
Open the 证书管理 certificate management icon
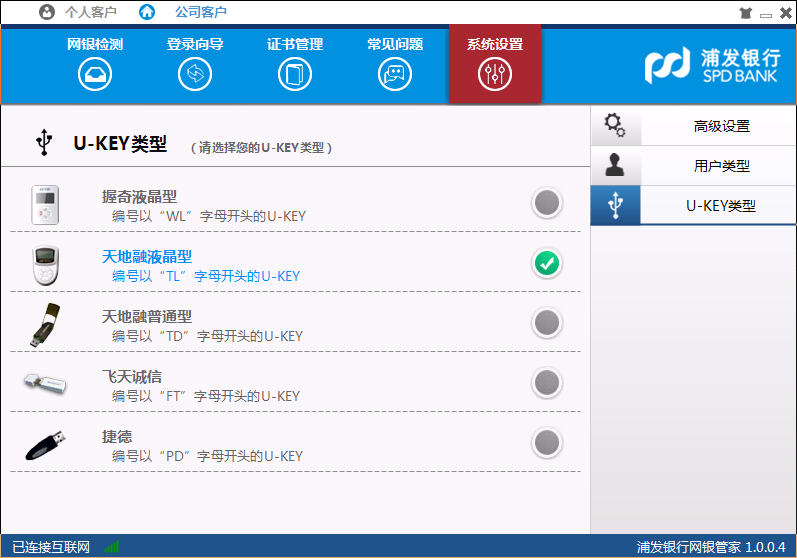click(295, 74)
